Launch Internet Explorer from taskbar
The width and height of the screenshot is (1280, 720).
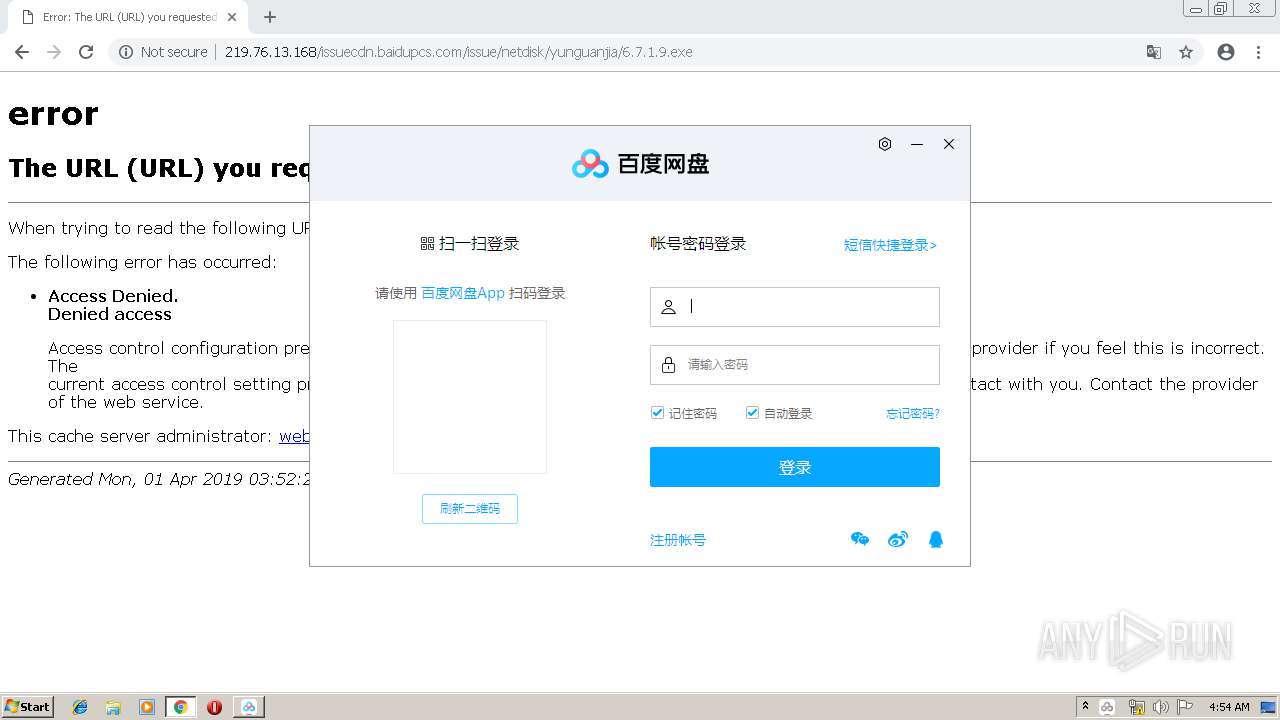coord(80,707)
